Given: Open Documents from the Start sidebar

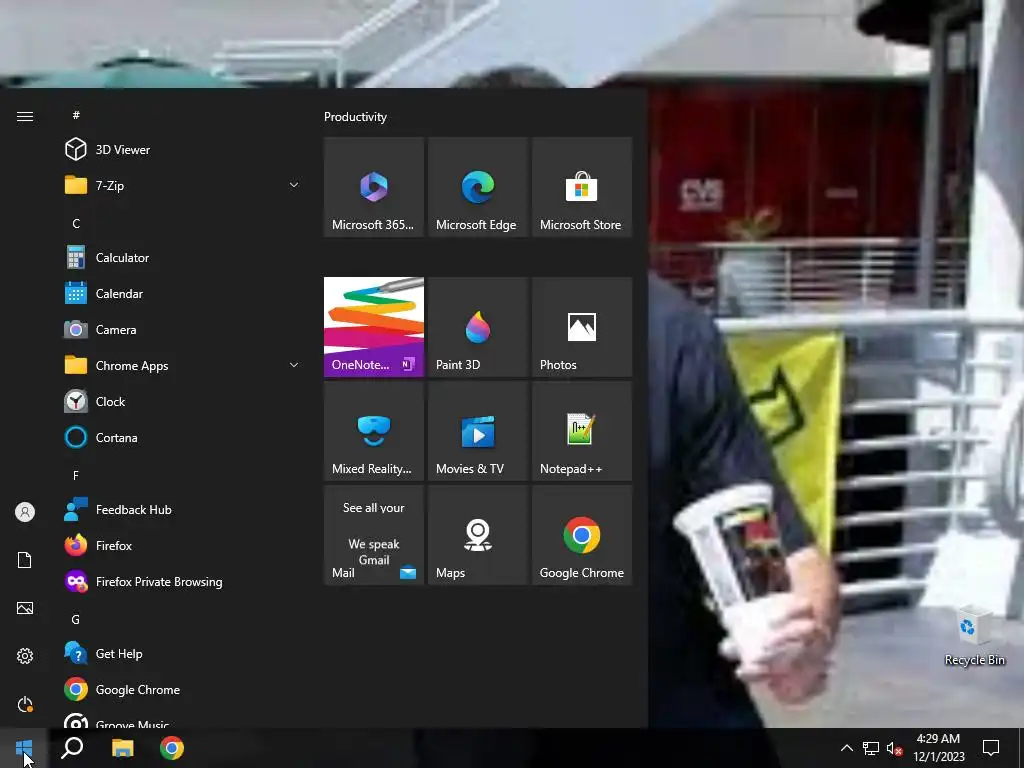Looking at the screenshot, I should (x=25, y=560).
